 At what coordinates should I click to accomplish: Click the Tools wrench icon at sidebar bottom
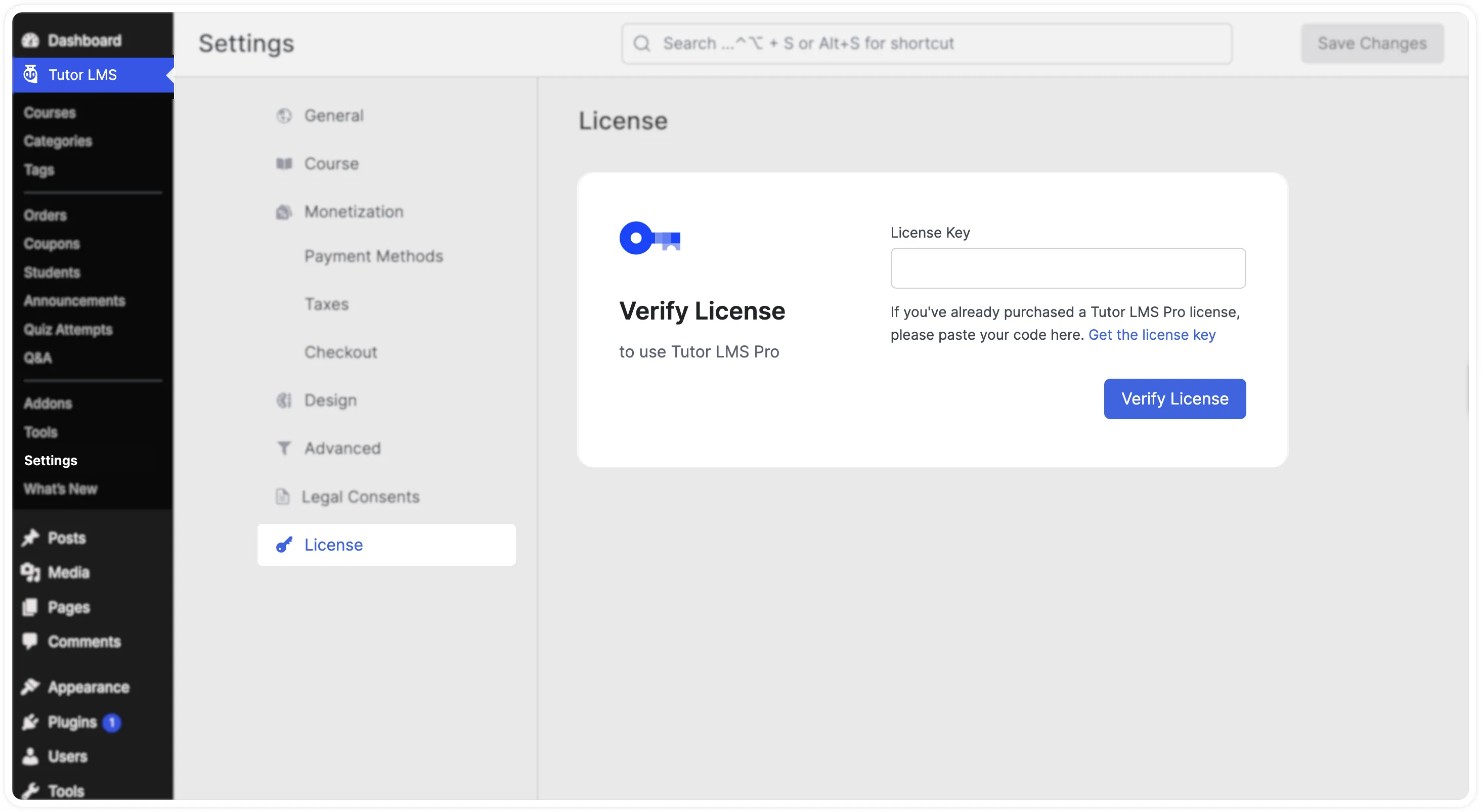(30, 791)
